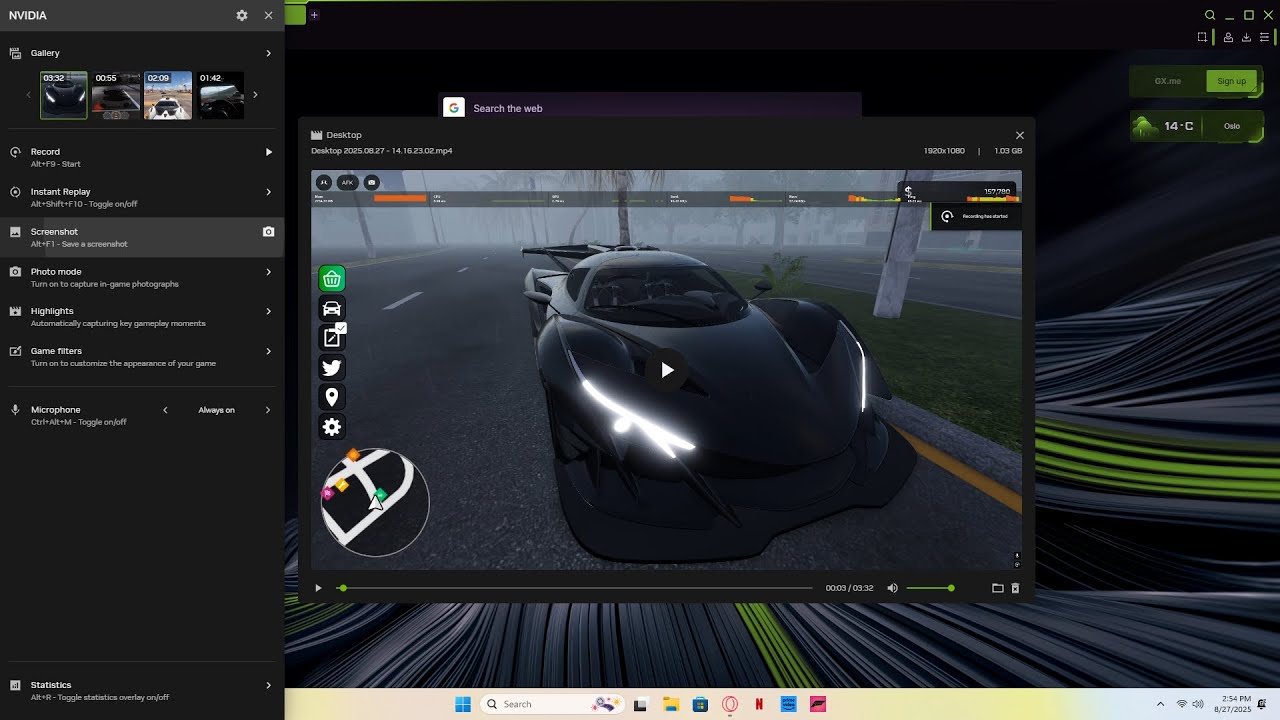Click the Windows Start button
The height and width of the screenshot is (720, 1280).
point(462,704)
